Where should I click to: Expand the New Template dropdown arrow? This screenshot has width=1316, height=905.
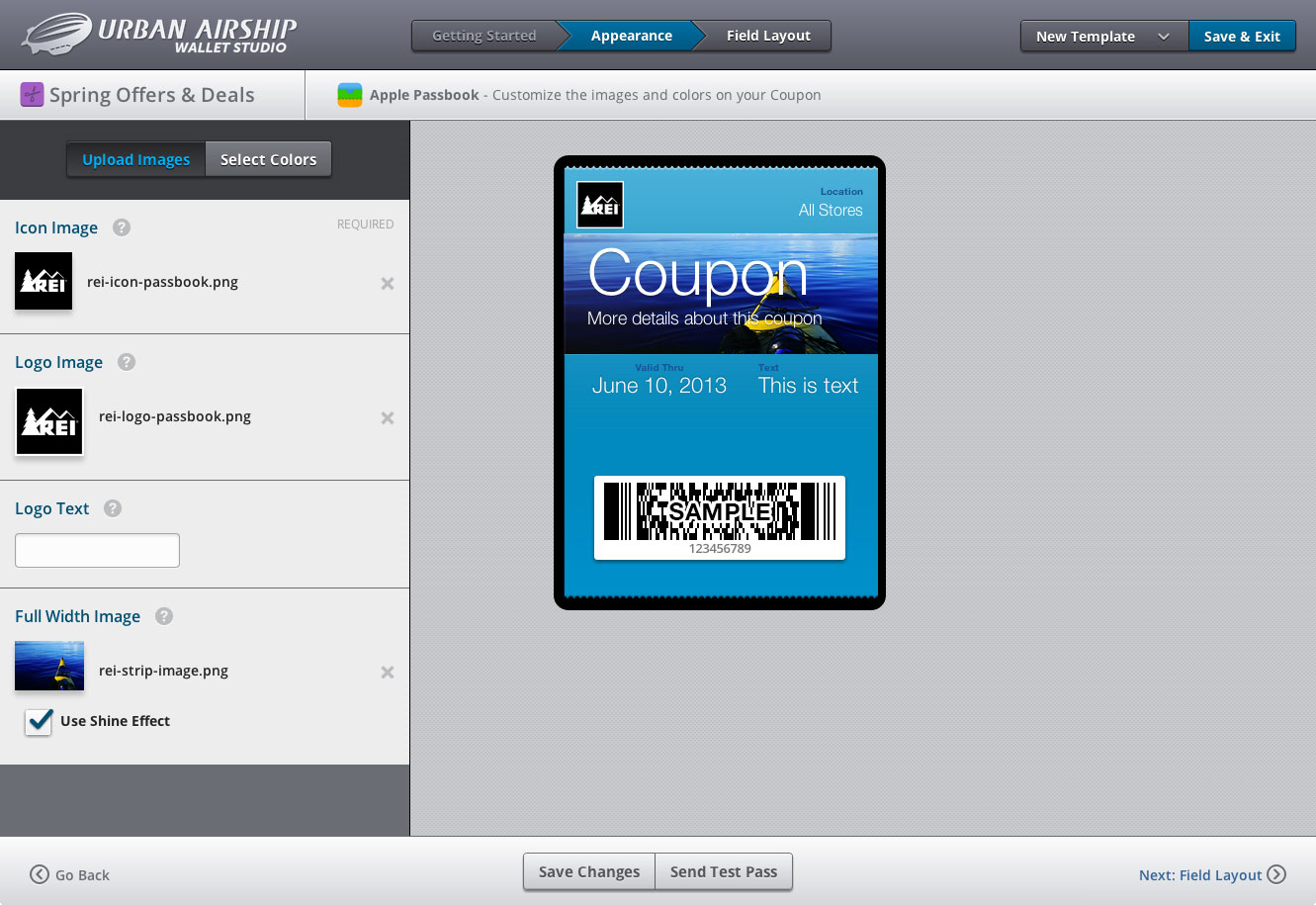pyautogui.click(x=1164, y=37)
